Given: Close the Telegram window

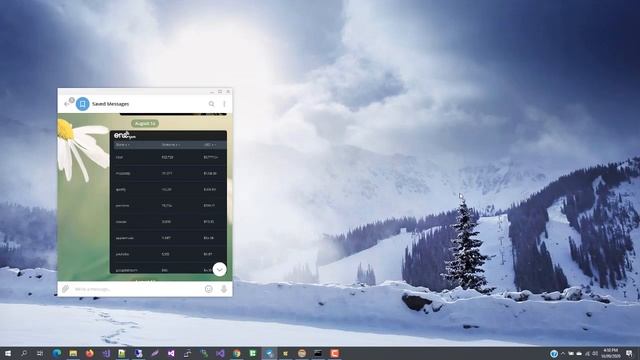Looking at the screenshot, I should 228,92.
